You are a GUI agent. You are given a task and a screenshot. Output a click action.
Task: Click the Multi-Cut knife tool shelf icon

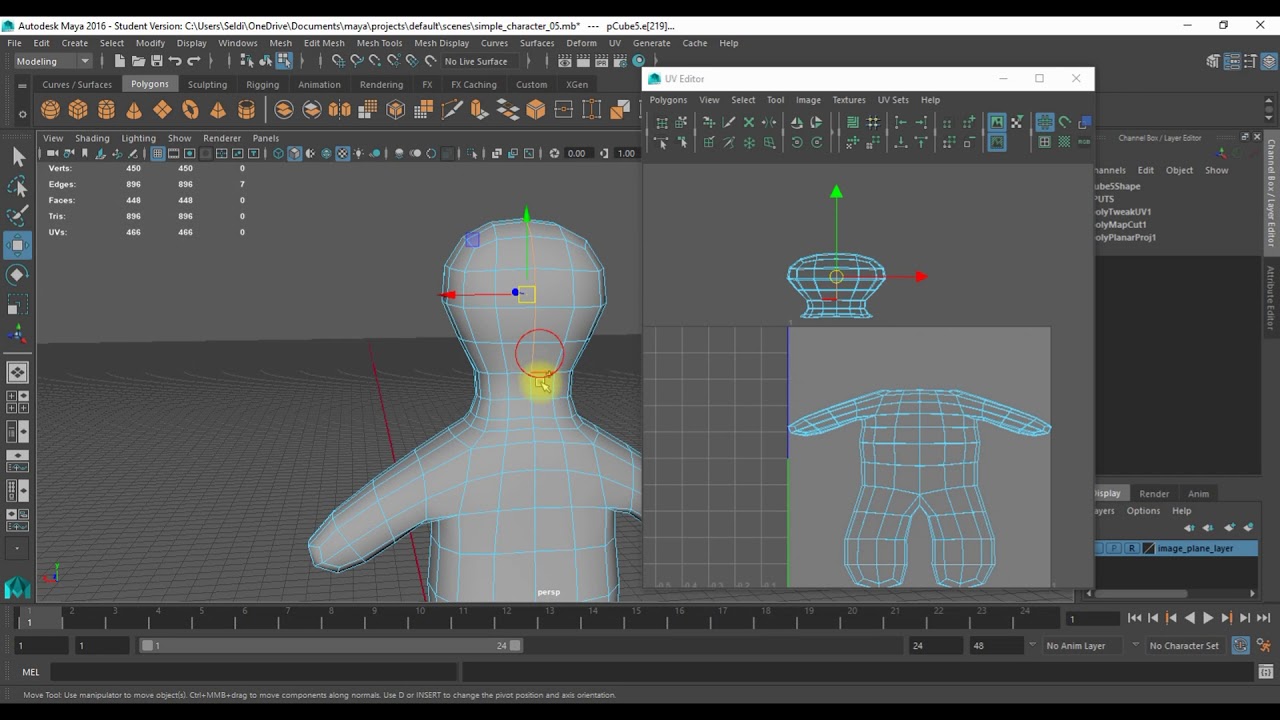tap(452, 110)
